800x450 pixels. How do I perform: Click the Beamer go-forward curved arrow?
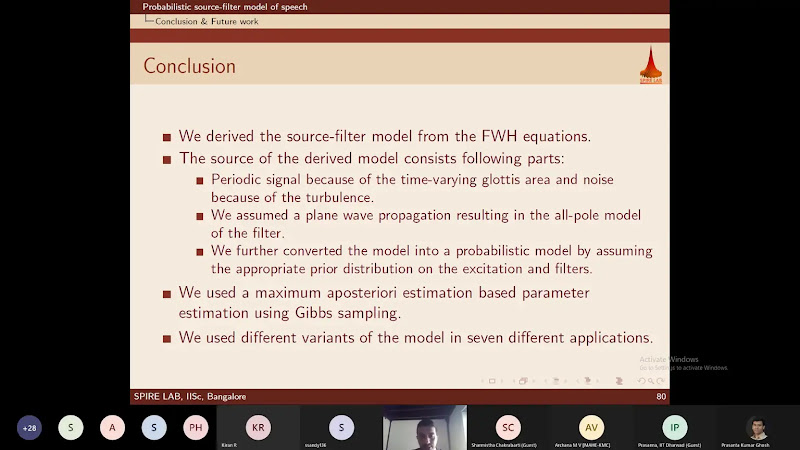(660, 381)
